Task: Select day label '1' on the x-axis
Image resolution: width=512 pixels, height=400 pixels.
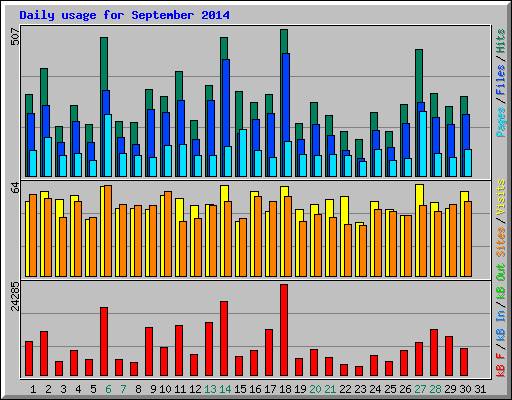Action: [33, 389]
